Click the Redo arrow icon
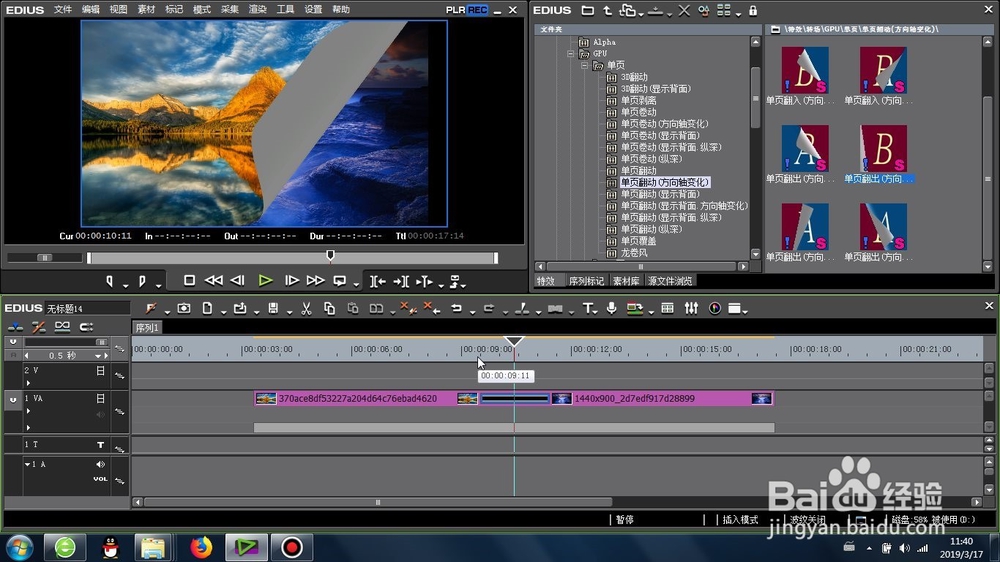The width and height of the screenshot is (1000, 562). click(489, 309)
